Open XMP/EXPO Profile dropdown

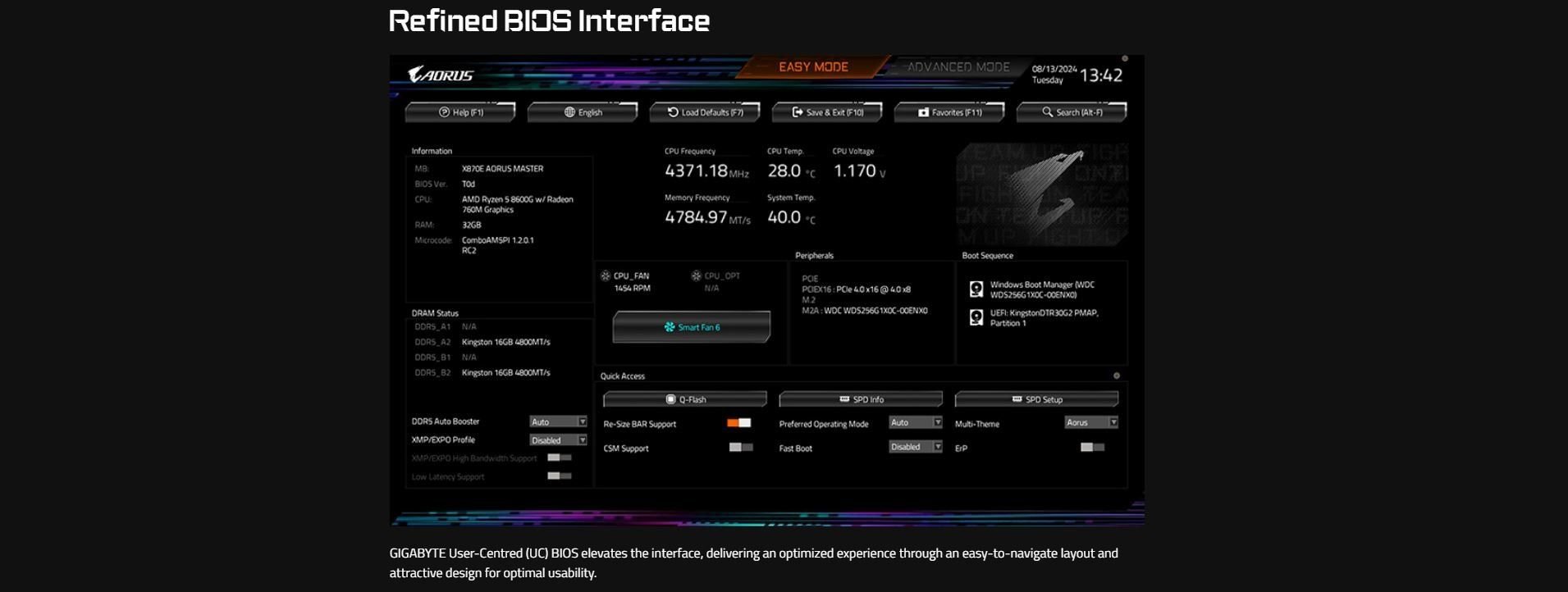pyautogui.click(x=558, y=440)
